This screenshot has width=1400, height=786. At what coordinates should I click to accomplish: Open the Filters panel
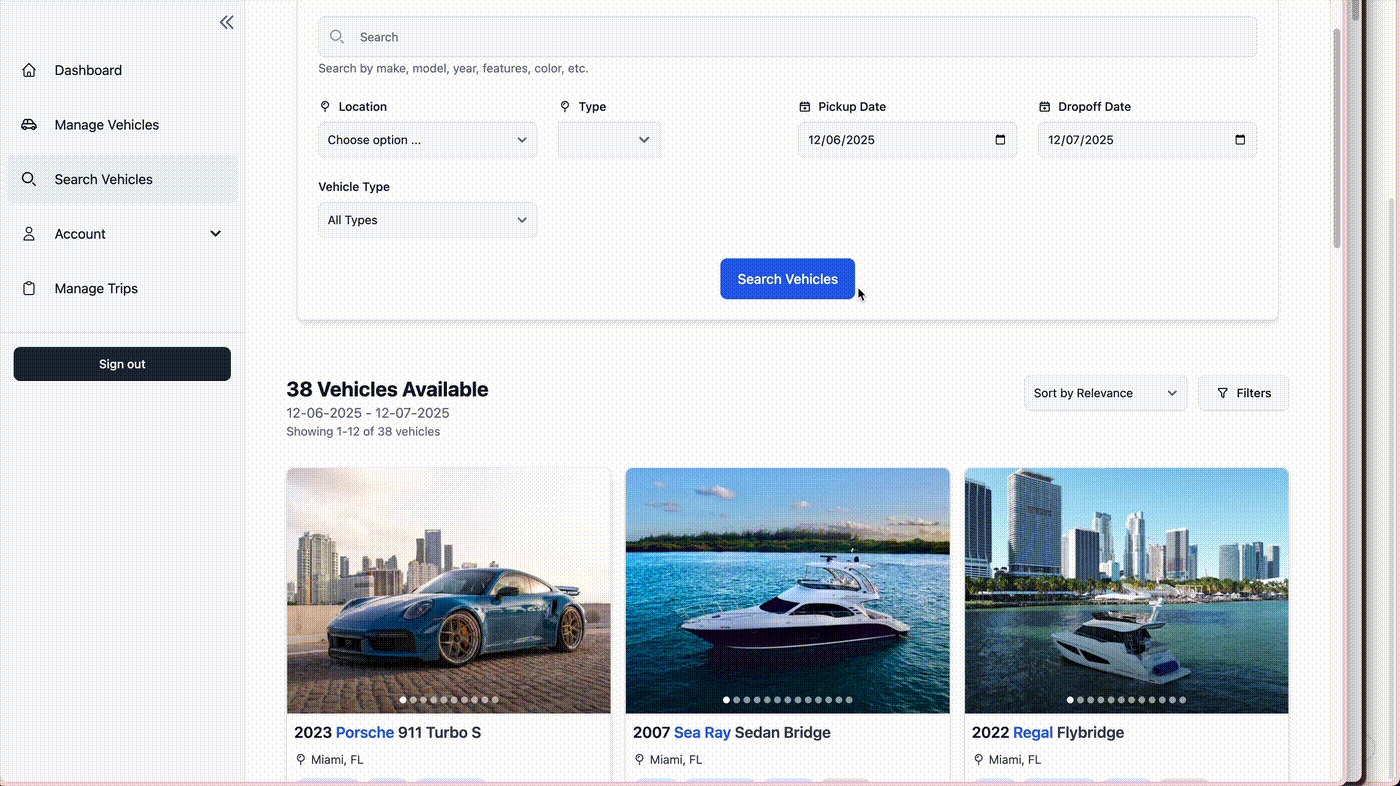tap(1243, 393)
